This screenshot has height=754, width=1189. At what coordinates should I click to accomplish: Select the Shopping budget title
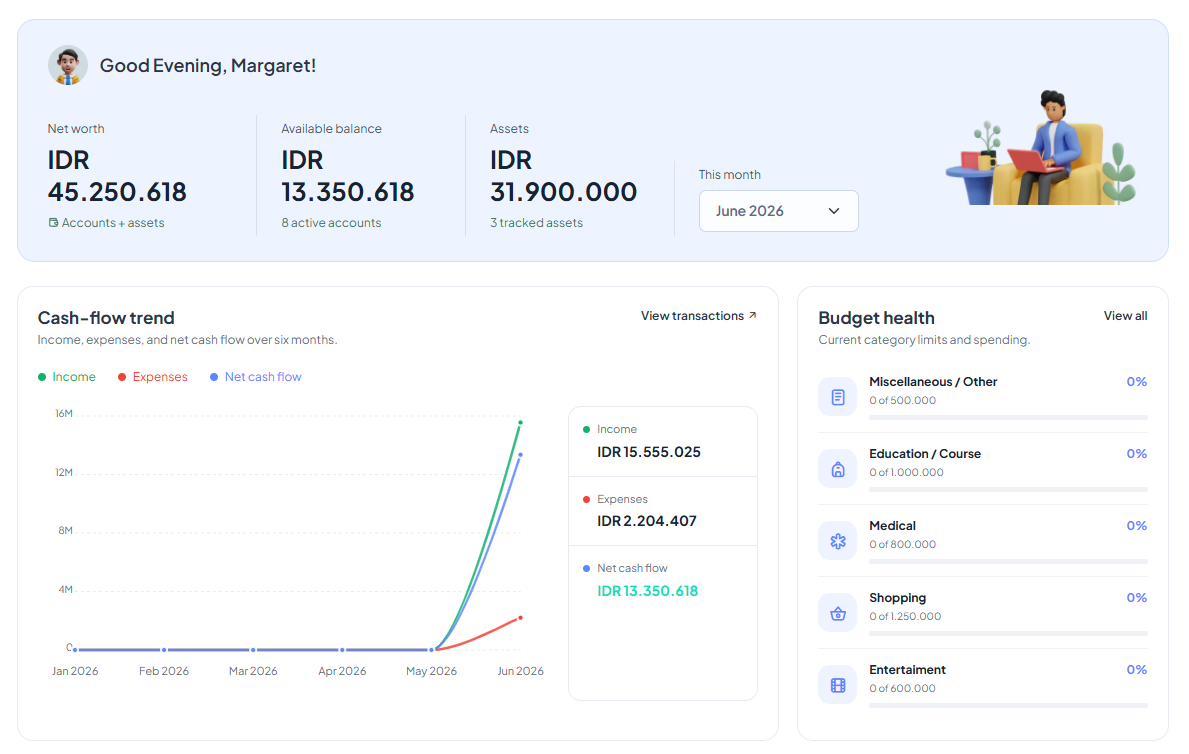pyautogui.click(x=897, y=598)
